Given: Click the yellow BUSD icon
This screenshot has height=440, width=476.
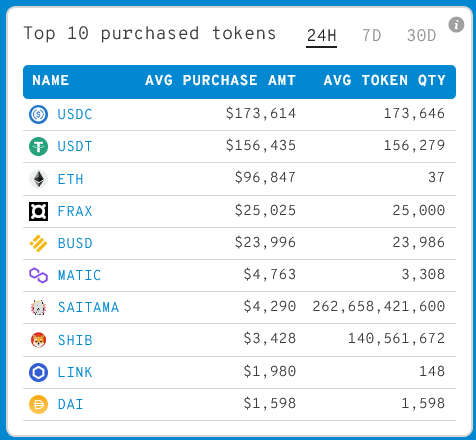Looking at the screenshot, I should [38, 243].
